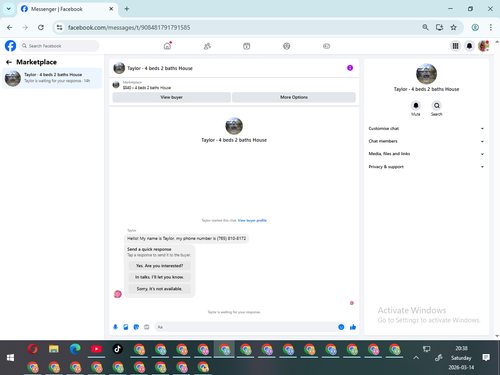Open the Marketplace icon in the top navigation

coord(247,46)
